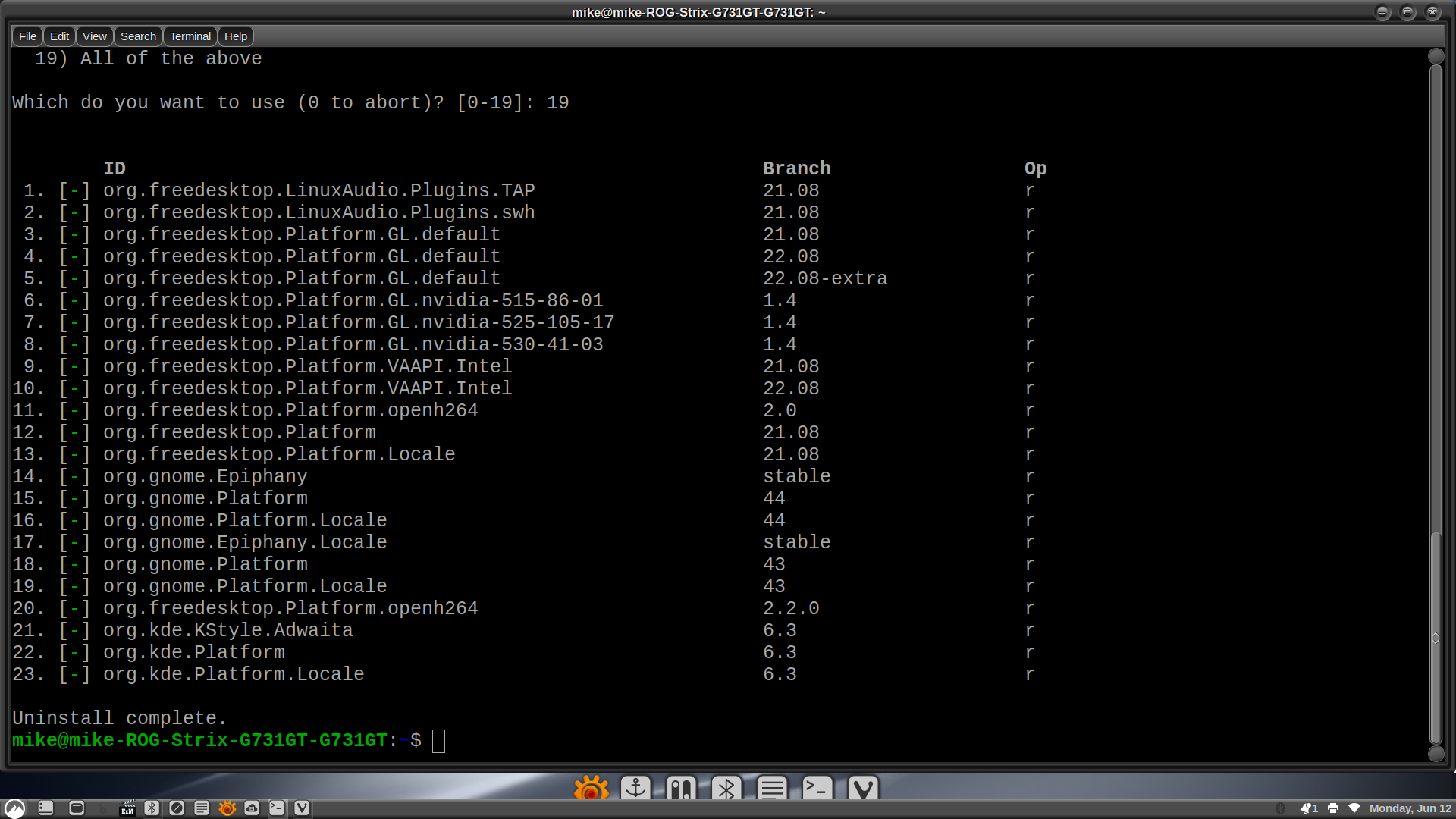The image size is (1456, 819).
Task: Open the Terminal menu
Action: pos(190,36)
